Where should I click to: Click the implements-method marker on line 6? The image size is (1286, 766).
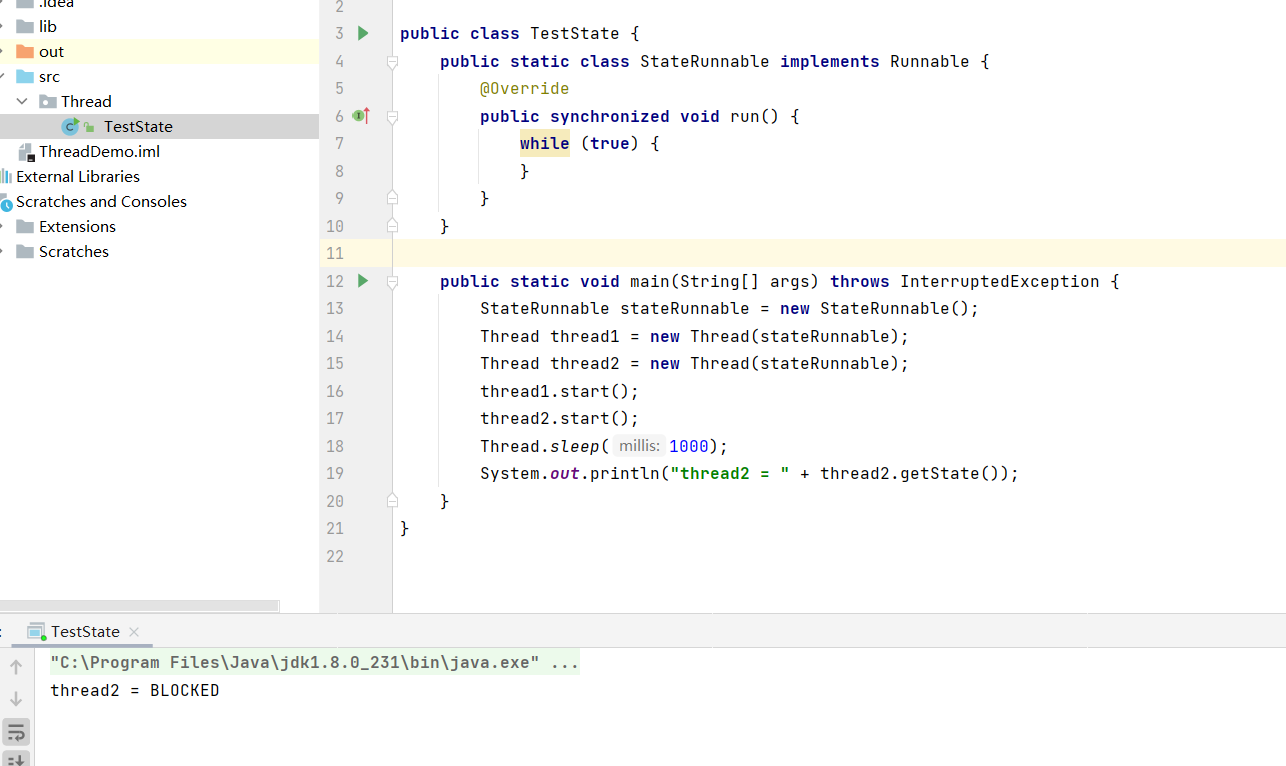pyautogui.click(x=361, y=116)
